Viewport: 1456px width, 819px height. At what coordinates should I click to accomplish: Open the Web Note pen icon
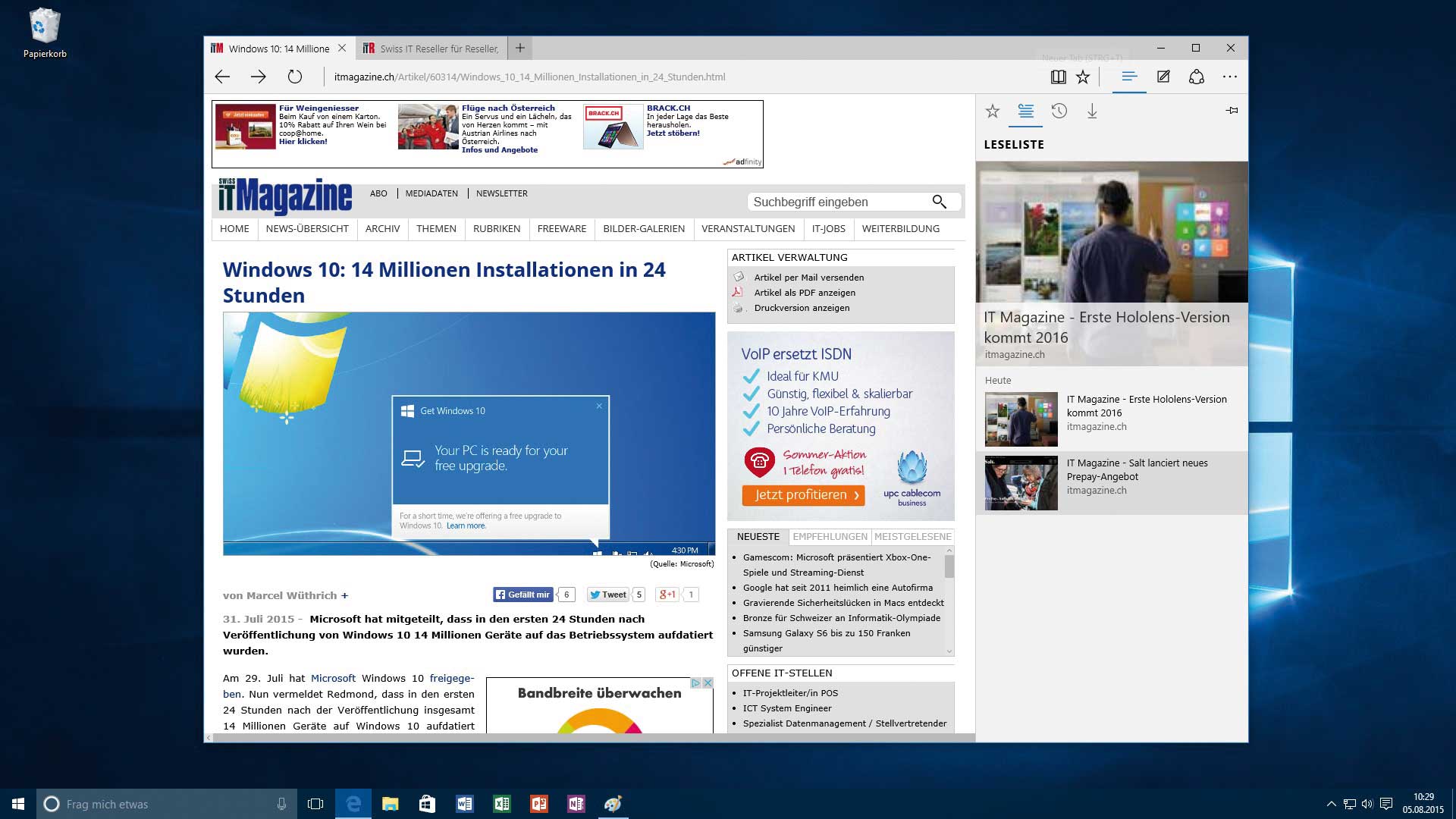[x=1163, y=77]
